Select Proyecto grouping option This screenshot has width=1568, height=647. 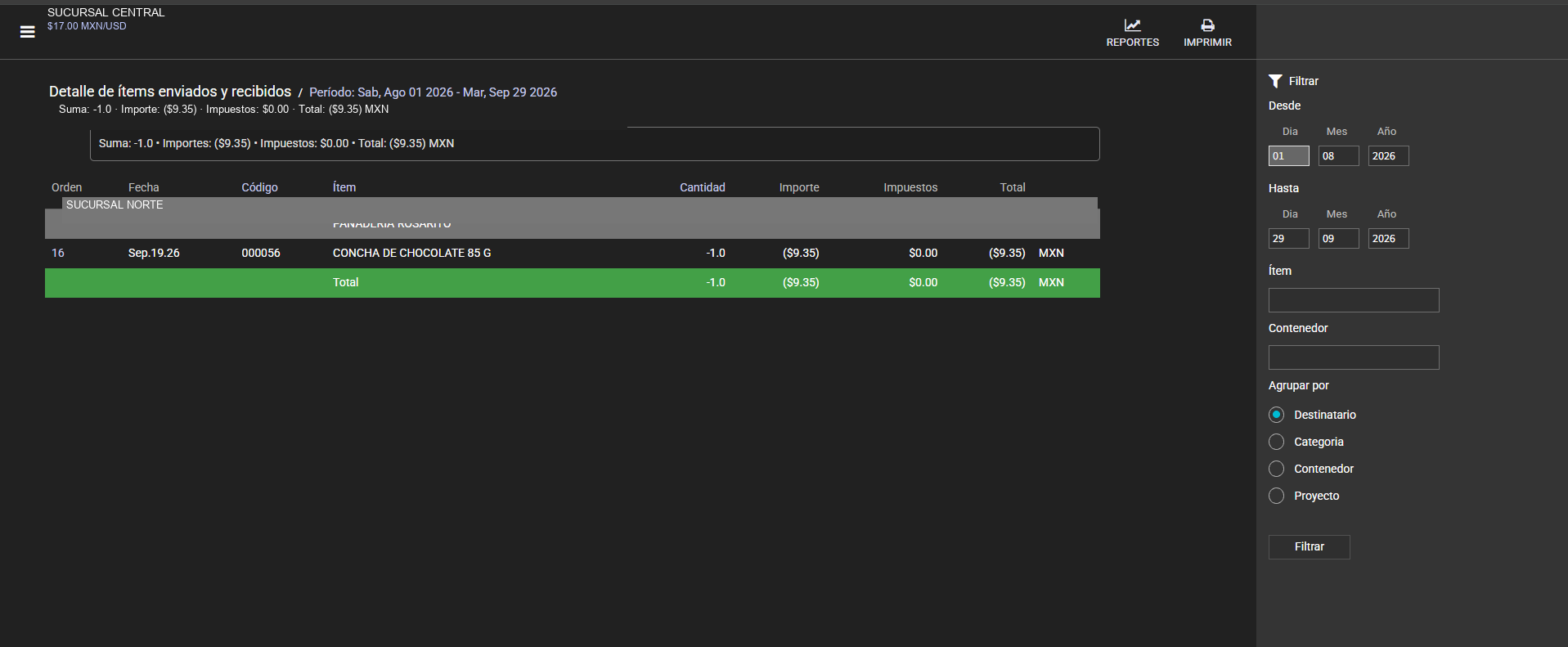click(x=1276, y=496)
